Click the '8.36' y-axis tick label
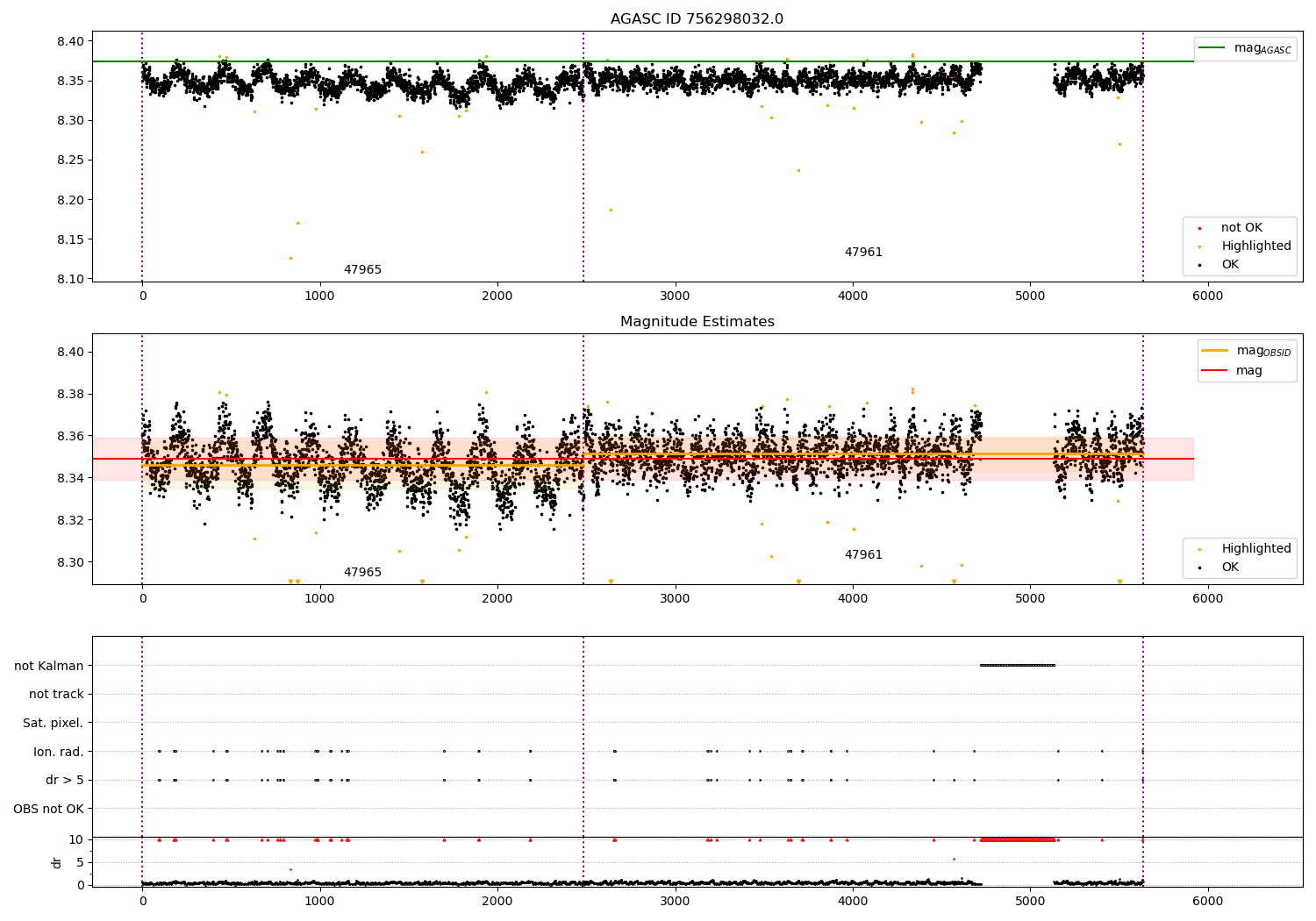The image size is (1316, 921). 70,436
